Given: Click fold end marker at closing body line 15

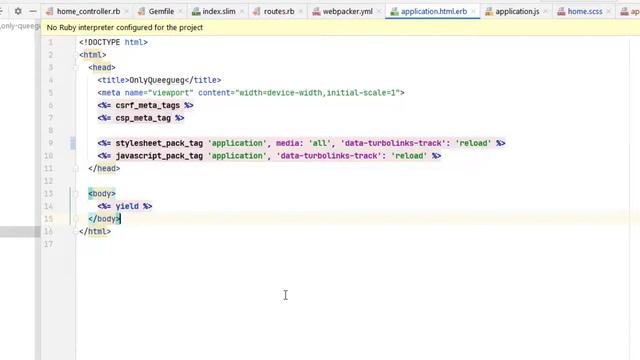Looking at the screenshot, I should pos(76,219).
